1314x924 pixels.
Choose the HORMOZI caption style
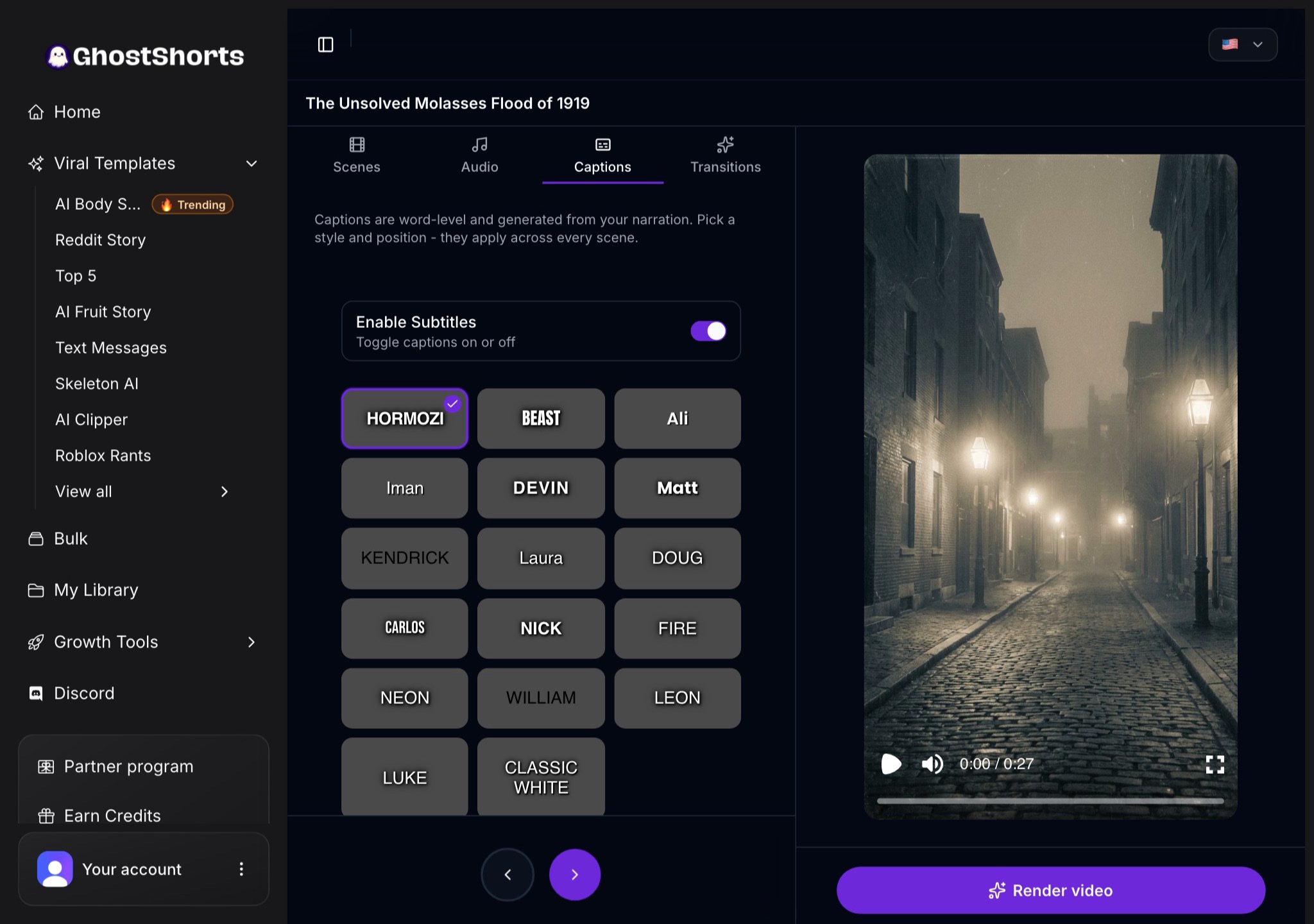tap(405, 418)
